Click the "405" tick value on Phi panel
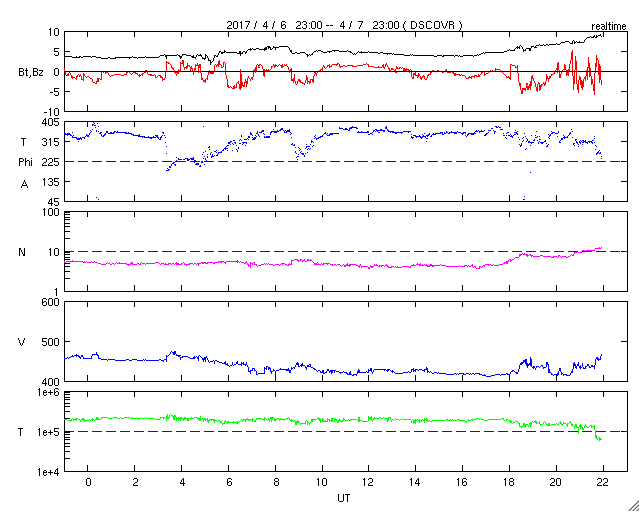 click(x=51, y=122)
